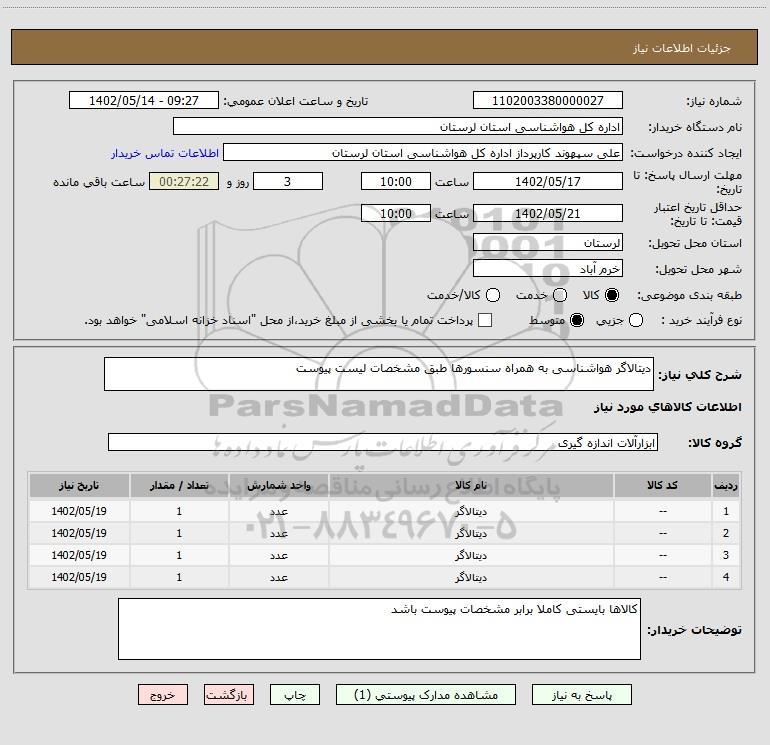Click the بازگشت back button
The height and width of the screenshot is (745, 770).
[229, 695]
